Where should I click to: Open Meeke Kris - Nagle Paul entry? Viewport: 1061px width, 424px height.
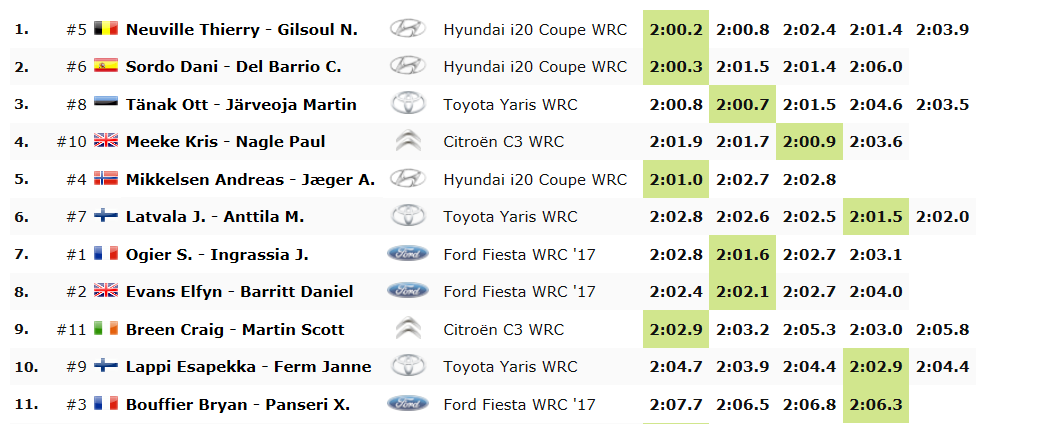[x=225, y=142]
